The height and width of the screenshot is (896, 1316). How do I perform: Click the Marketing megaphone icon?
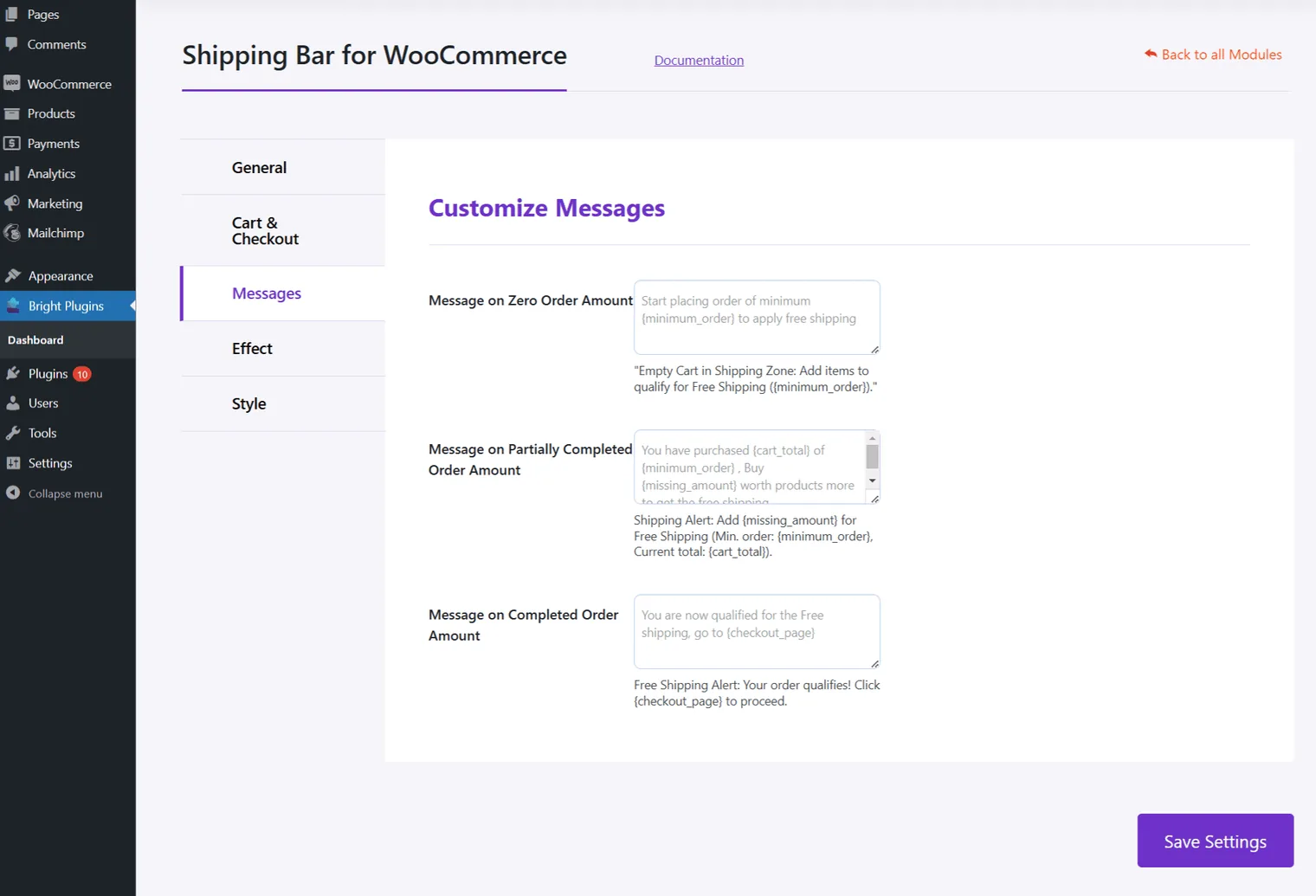coord(12,203)
